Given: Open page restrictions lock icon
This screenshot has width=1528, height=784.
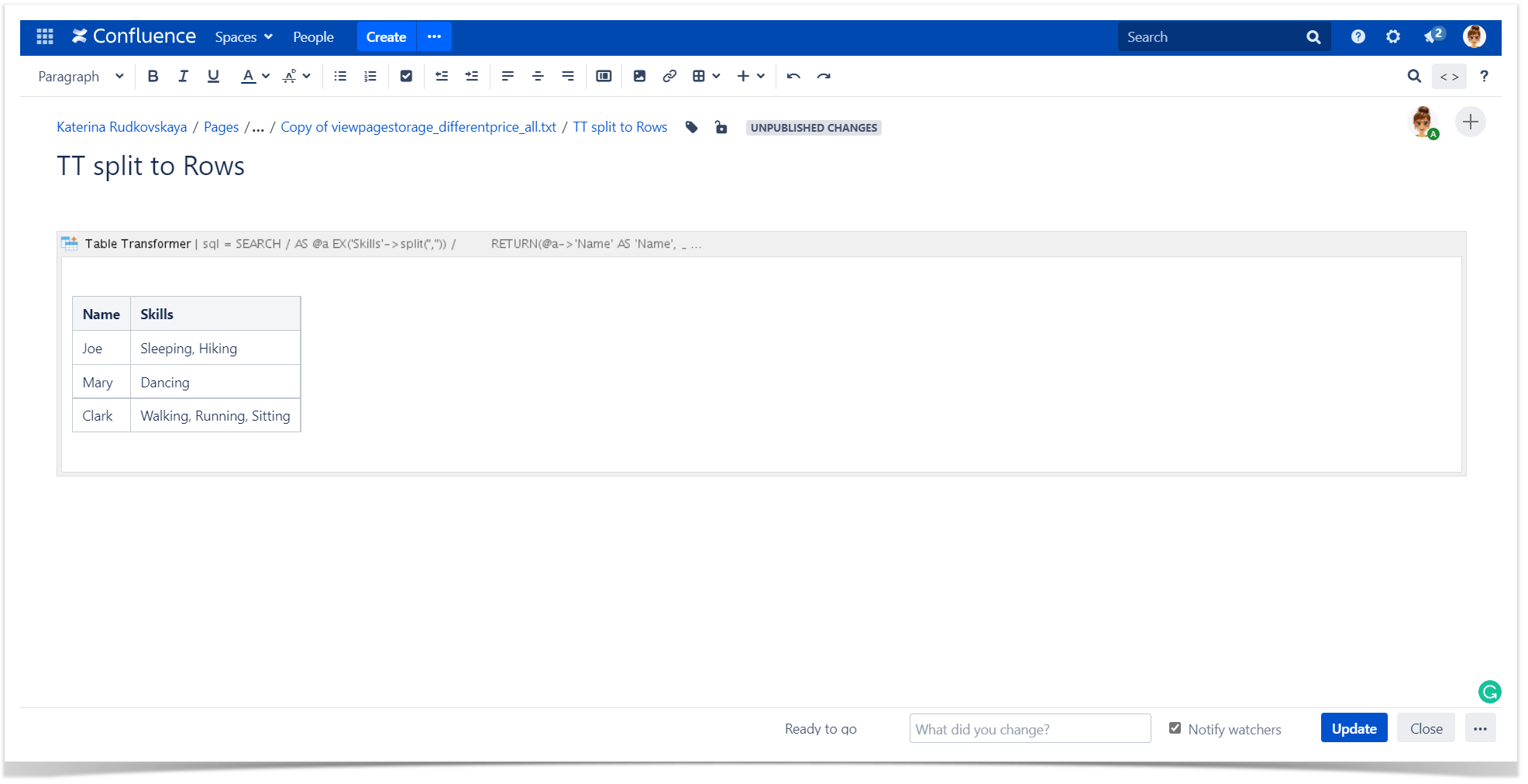Looking at the screenshot, I should point(721,127).
